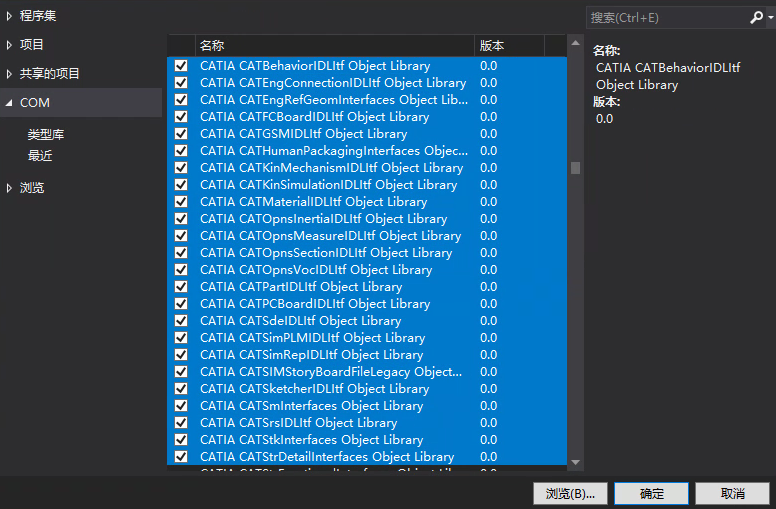Open the search options dropdown arrow

coord(771,18)
